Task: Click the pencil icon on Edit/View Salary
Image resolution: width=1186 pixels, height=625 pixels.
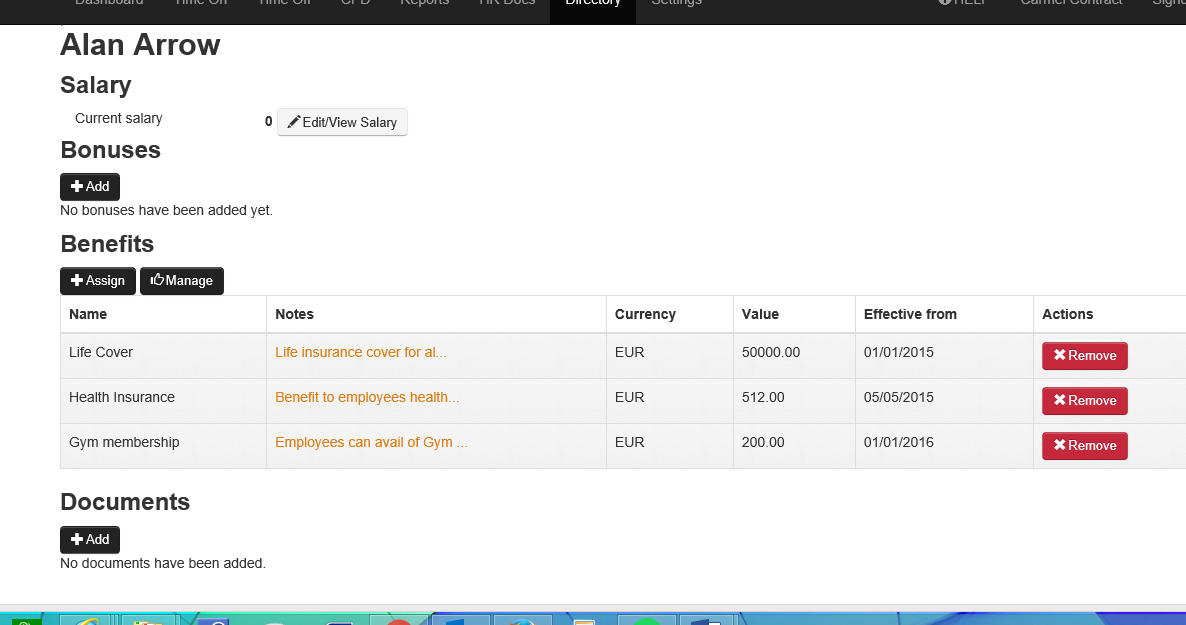Action: click(294, 122)
